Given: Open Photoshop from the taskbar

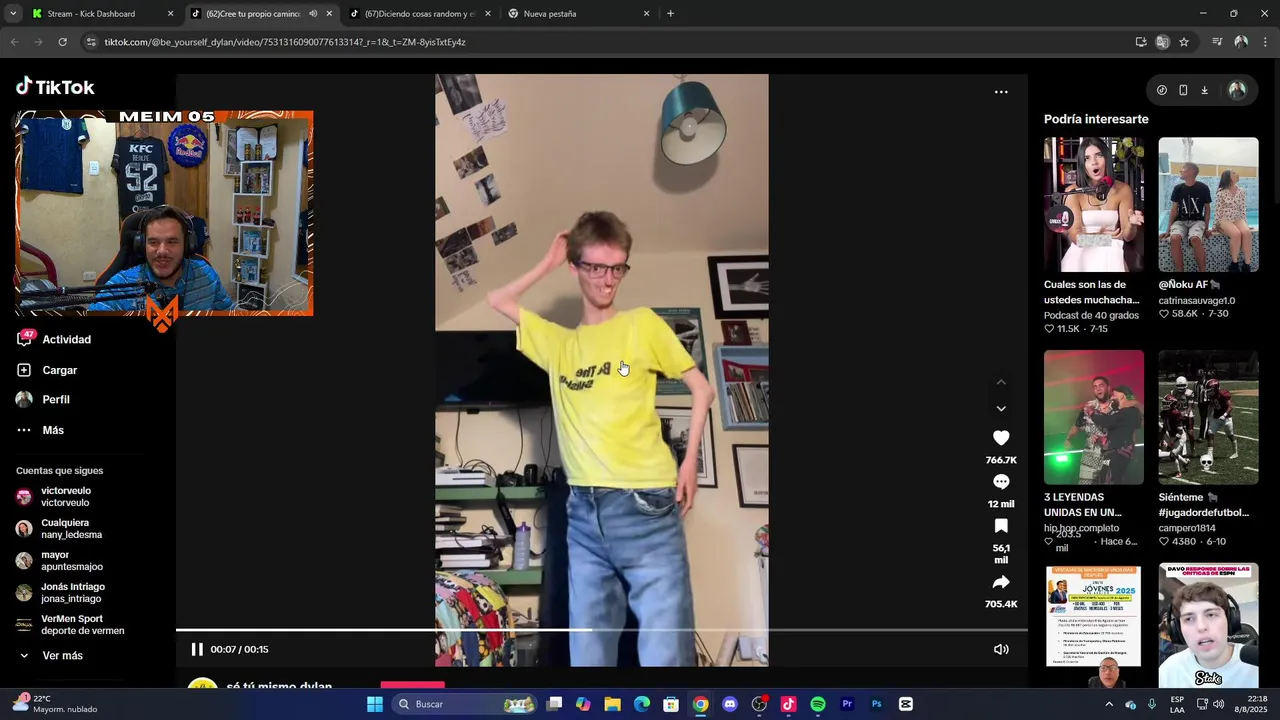Looking at the screenshot, I should click(x=876, y=704).
